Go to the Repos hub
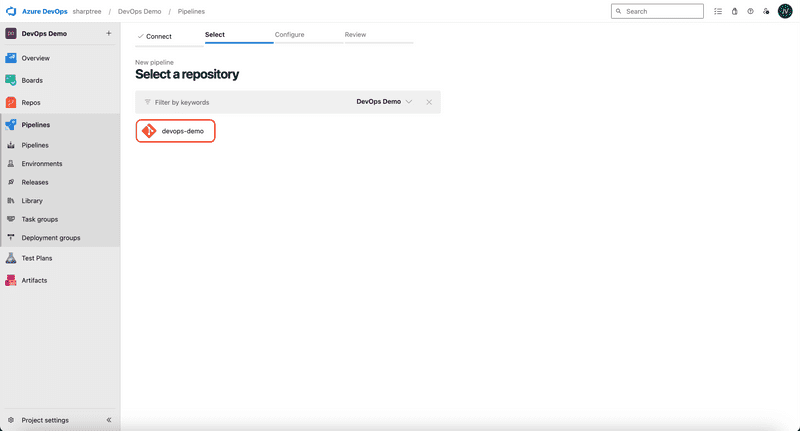The width and height of the screenshot is (800, 431). click(31, 102)
